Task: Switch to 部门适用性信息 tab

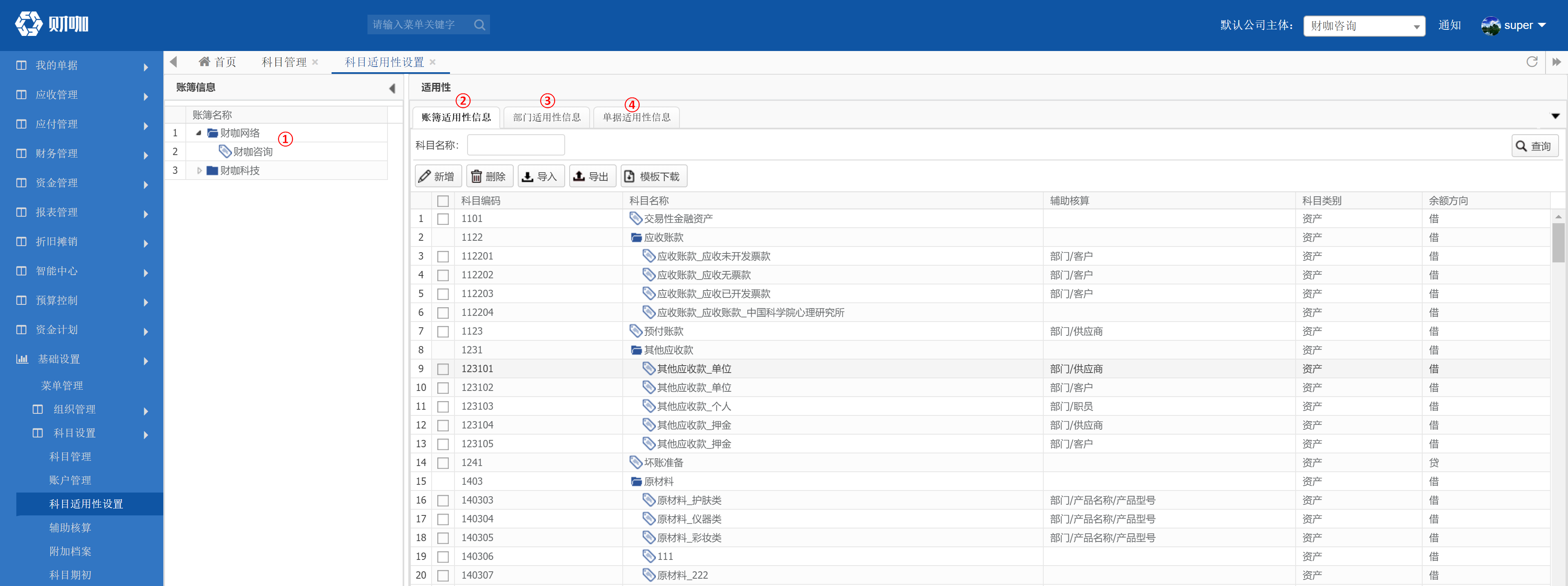Action: tap(547, 117)
